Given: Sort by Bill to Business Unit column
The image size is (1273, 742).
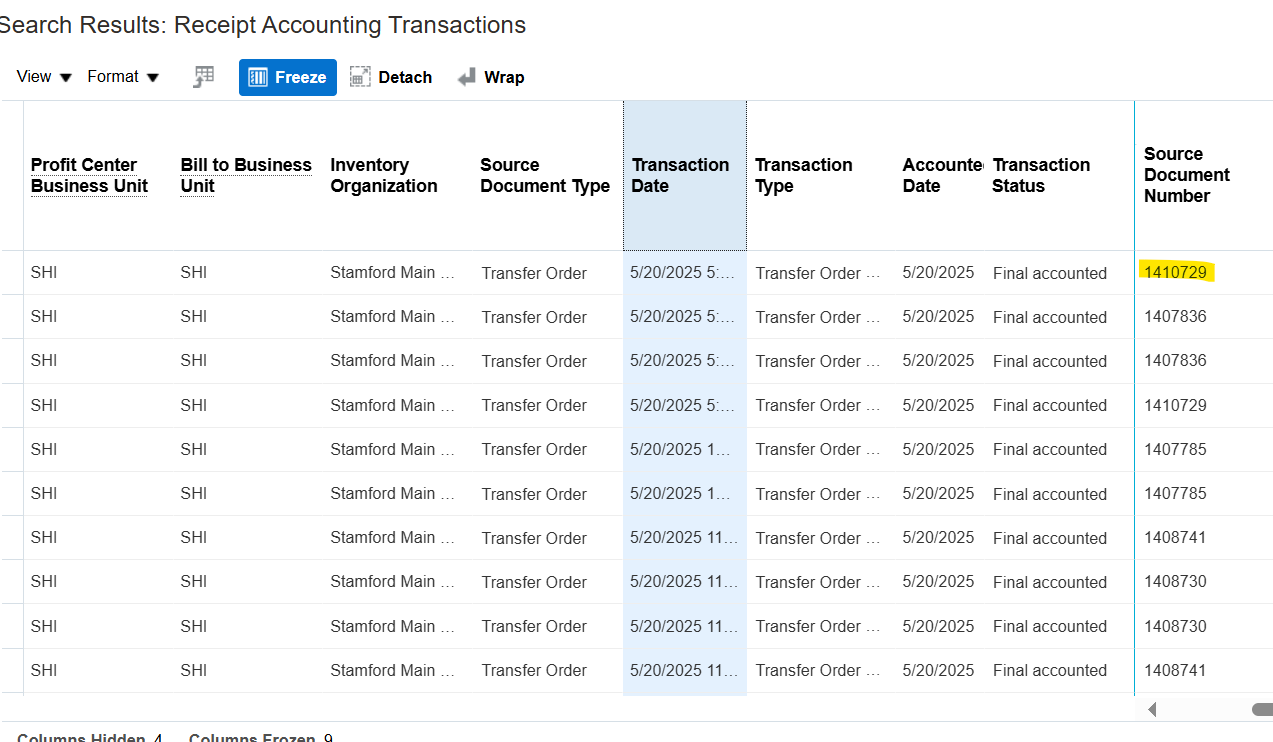Looking at the screenshot, I should (x=245, y=175).
